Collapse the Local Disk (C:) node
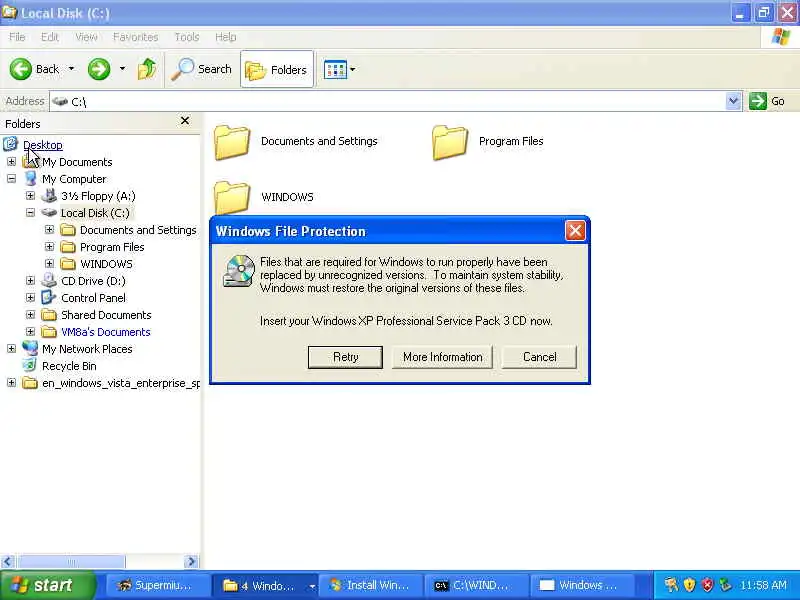The height and width of the screenshot is (600, 800). (30, 212)
